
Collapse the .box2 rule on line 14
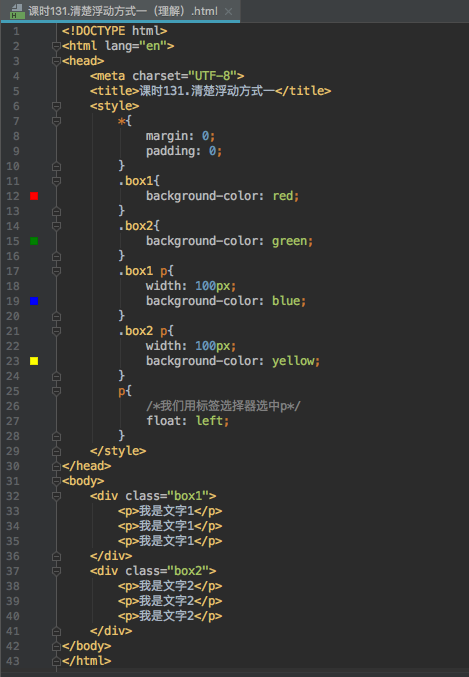pyautogui.click(x=56, y=226)
